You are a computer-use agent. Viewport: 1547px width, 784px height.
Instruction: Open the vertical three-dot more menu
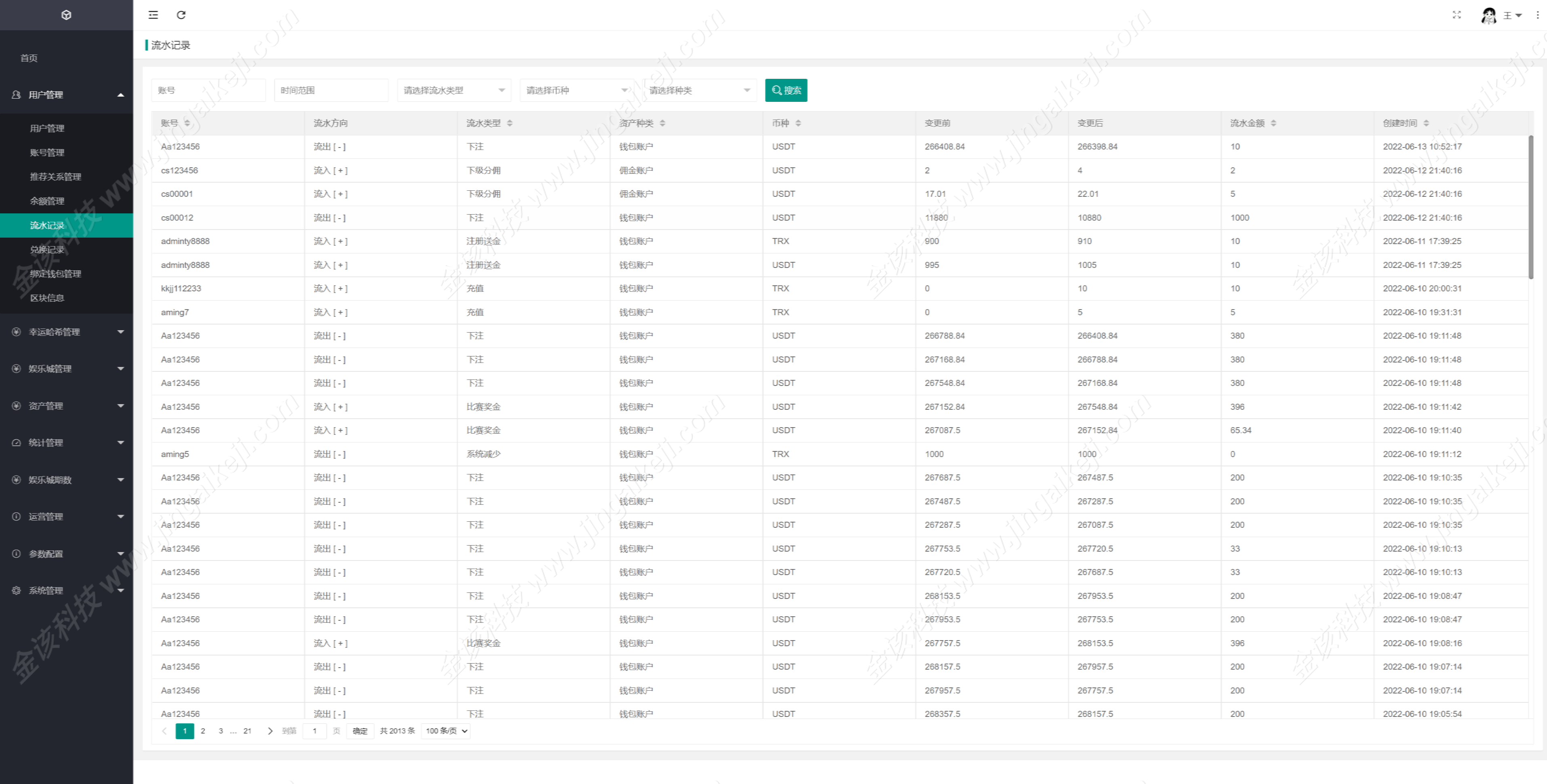(x=1537, y=15)
